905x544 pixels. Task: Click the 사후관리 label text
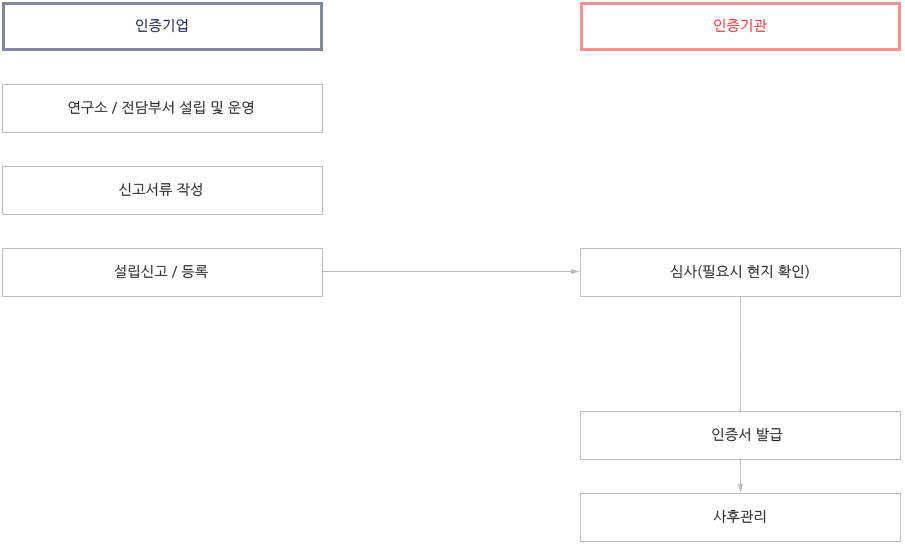pos(740,516)
